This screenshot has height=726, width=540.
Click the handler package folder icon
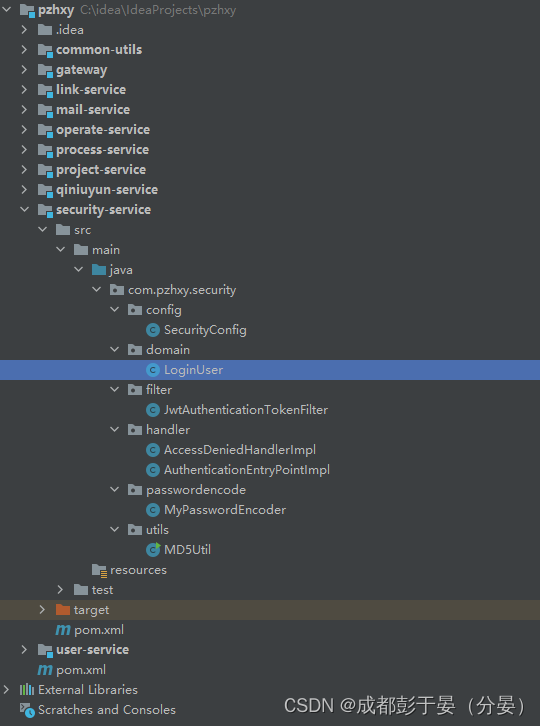coord(135,429)
